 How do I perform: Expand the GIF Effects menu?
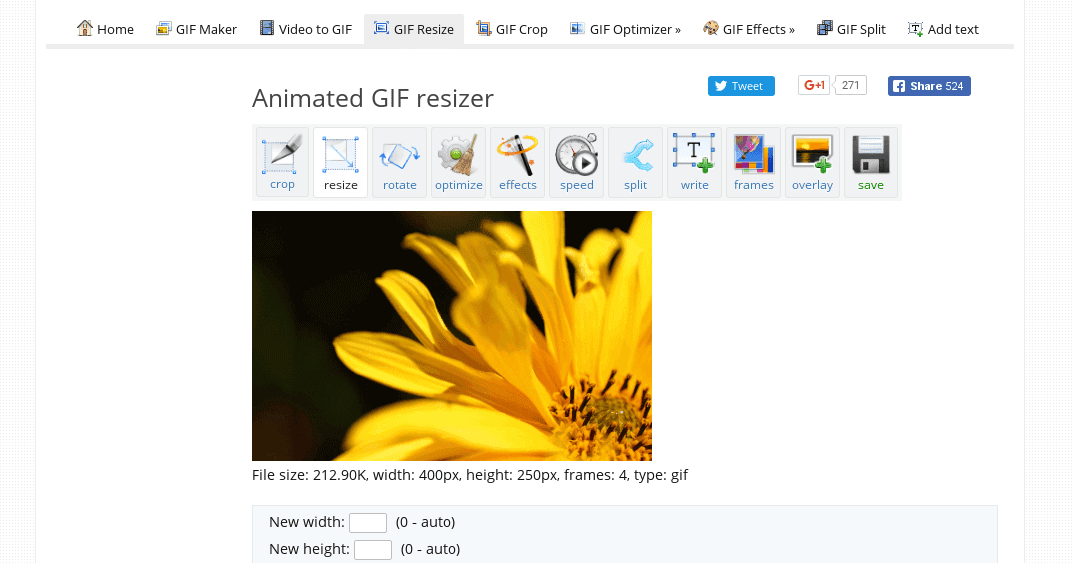[x=749, y=29]
